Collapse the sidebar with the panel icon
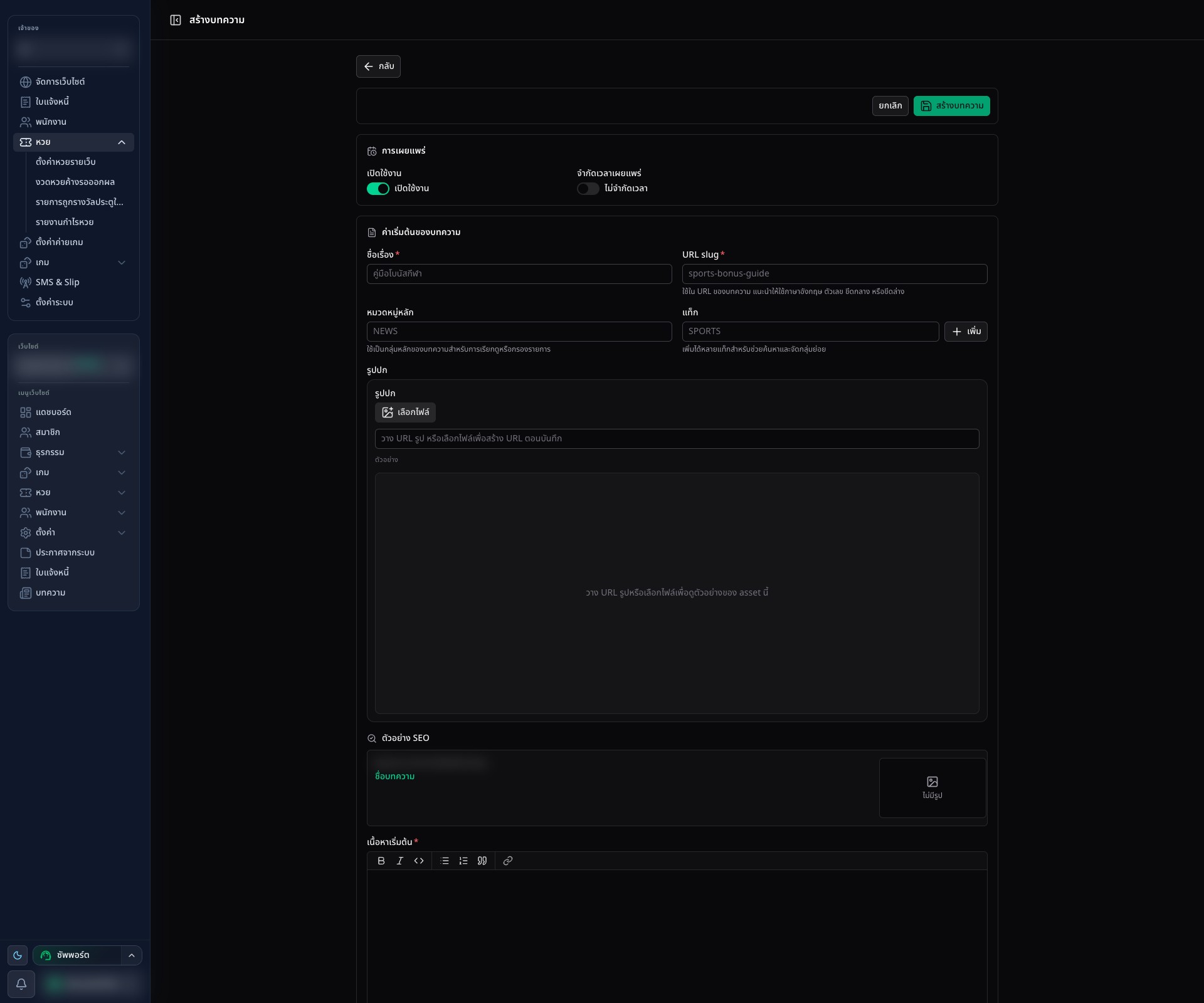 click(x=176, y=20)
